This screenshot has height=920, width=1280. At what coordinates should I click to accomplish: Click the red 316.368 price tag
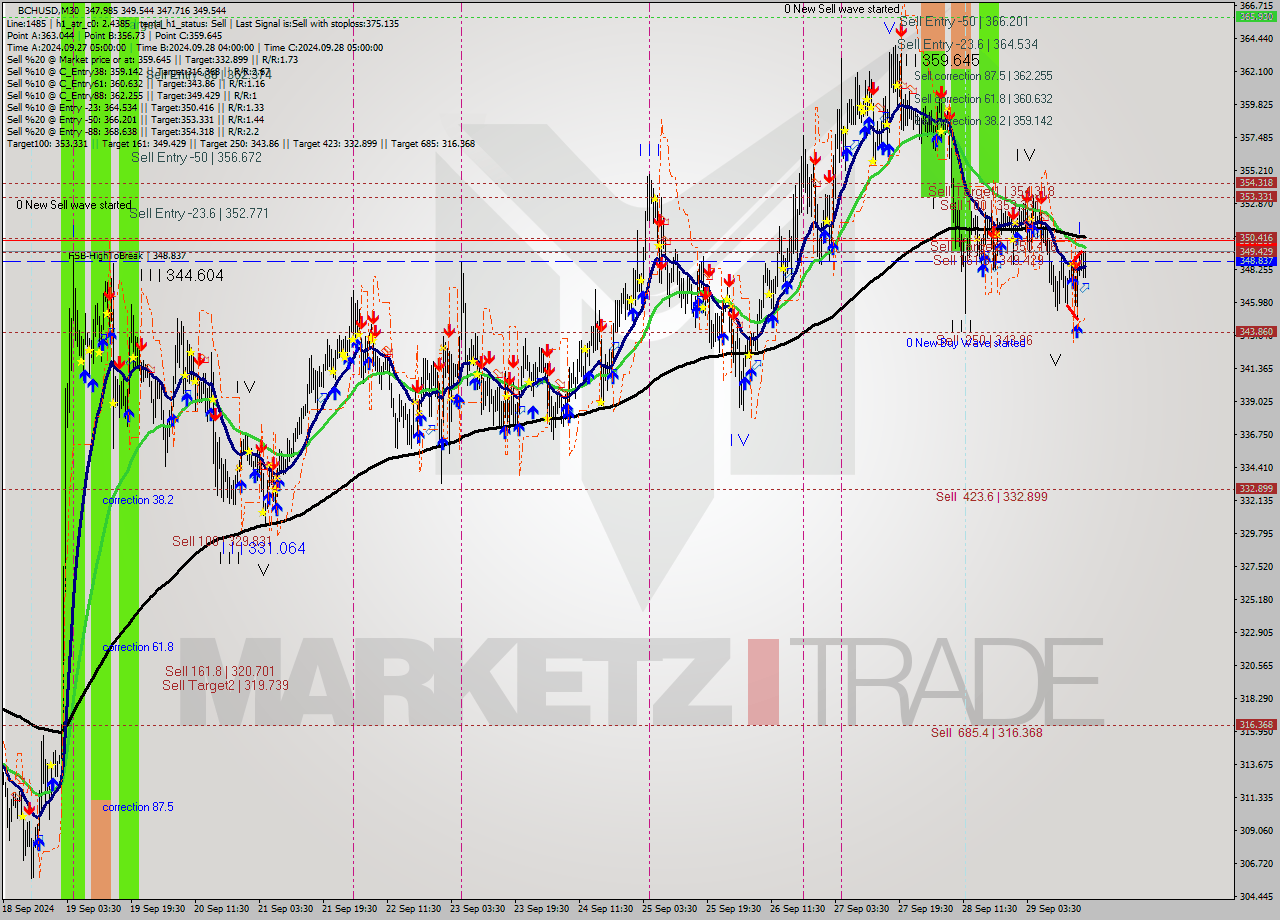point(1257,725)
